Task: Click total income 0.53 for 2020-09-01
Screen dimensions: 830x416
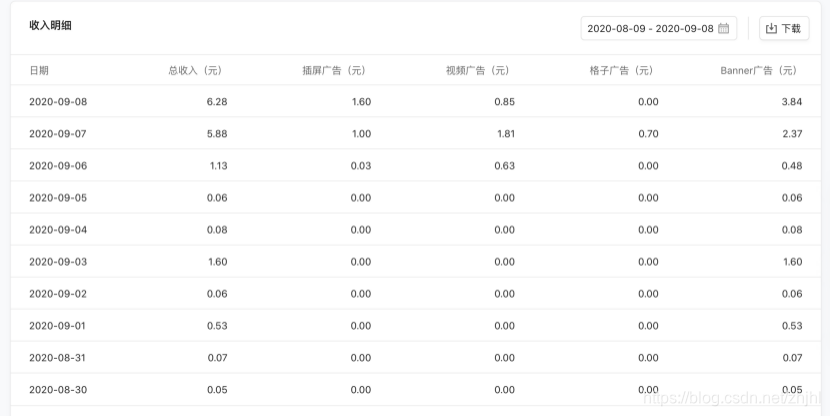Action: [x=217, y=326]
